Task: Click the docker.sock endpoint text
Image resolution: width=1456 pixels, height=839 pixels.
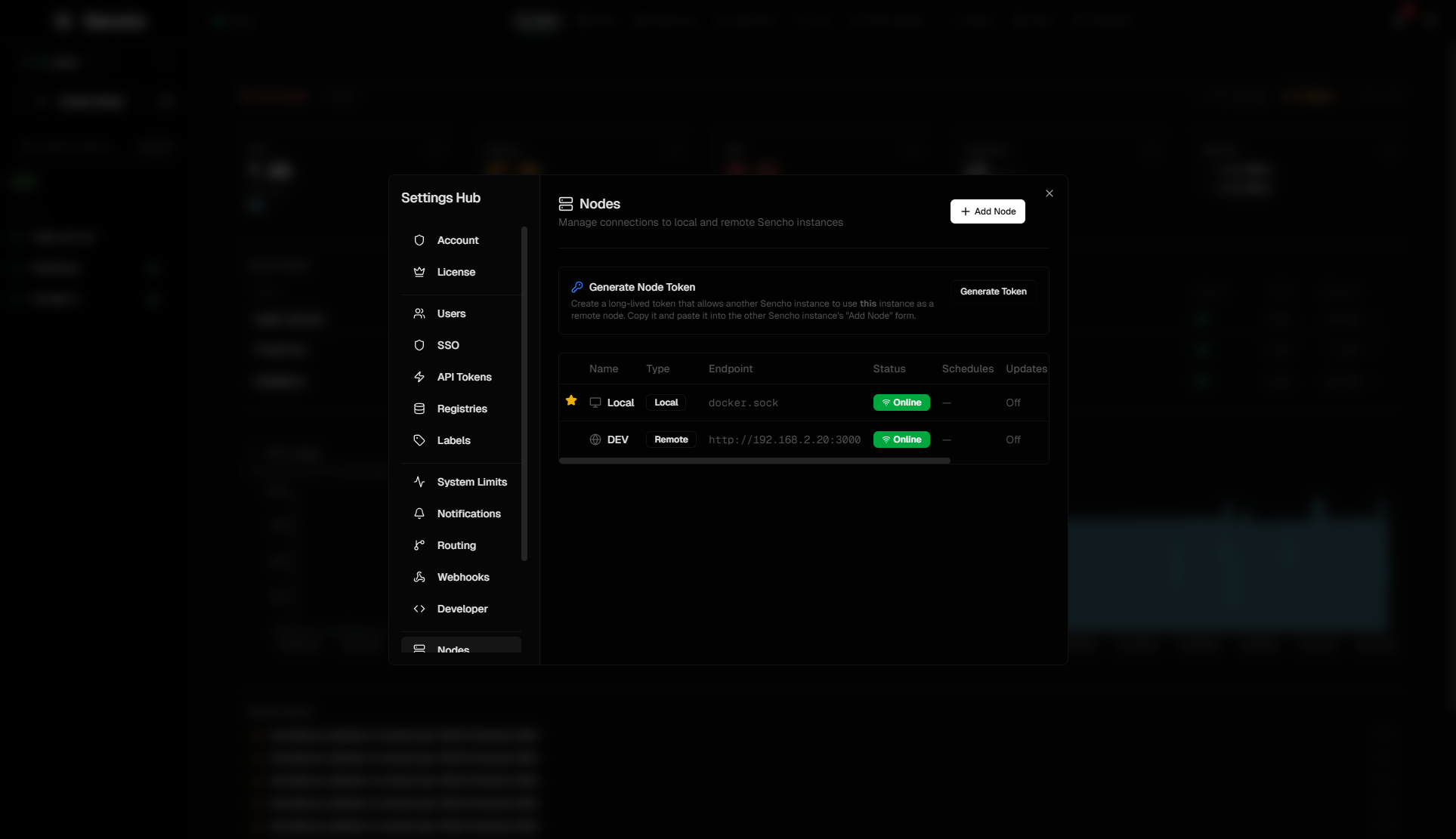Action: (743, 403)
